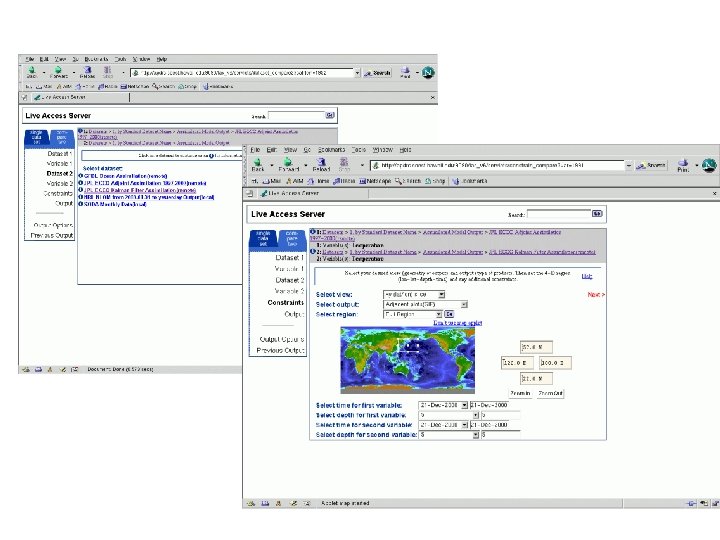Viewport: 720px width, 540px height.
Task: Open Home bookmark in front window personal toolbar
Action: (319, 181)
